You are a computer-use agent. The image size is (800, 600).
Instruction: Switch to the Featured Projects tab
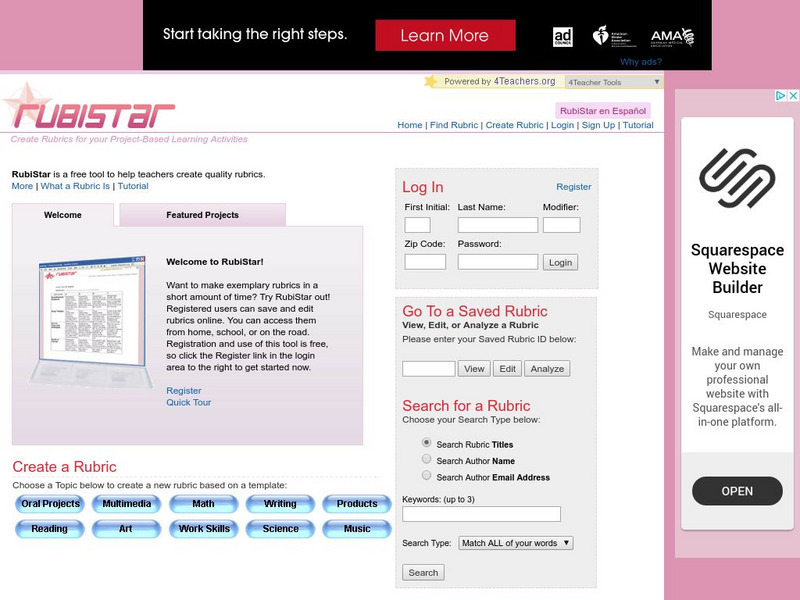(202, 215)
